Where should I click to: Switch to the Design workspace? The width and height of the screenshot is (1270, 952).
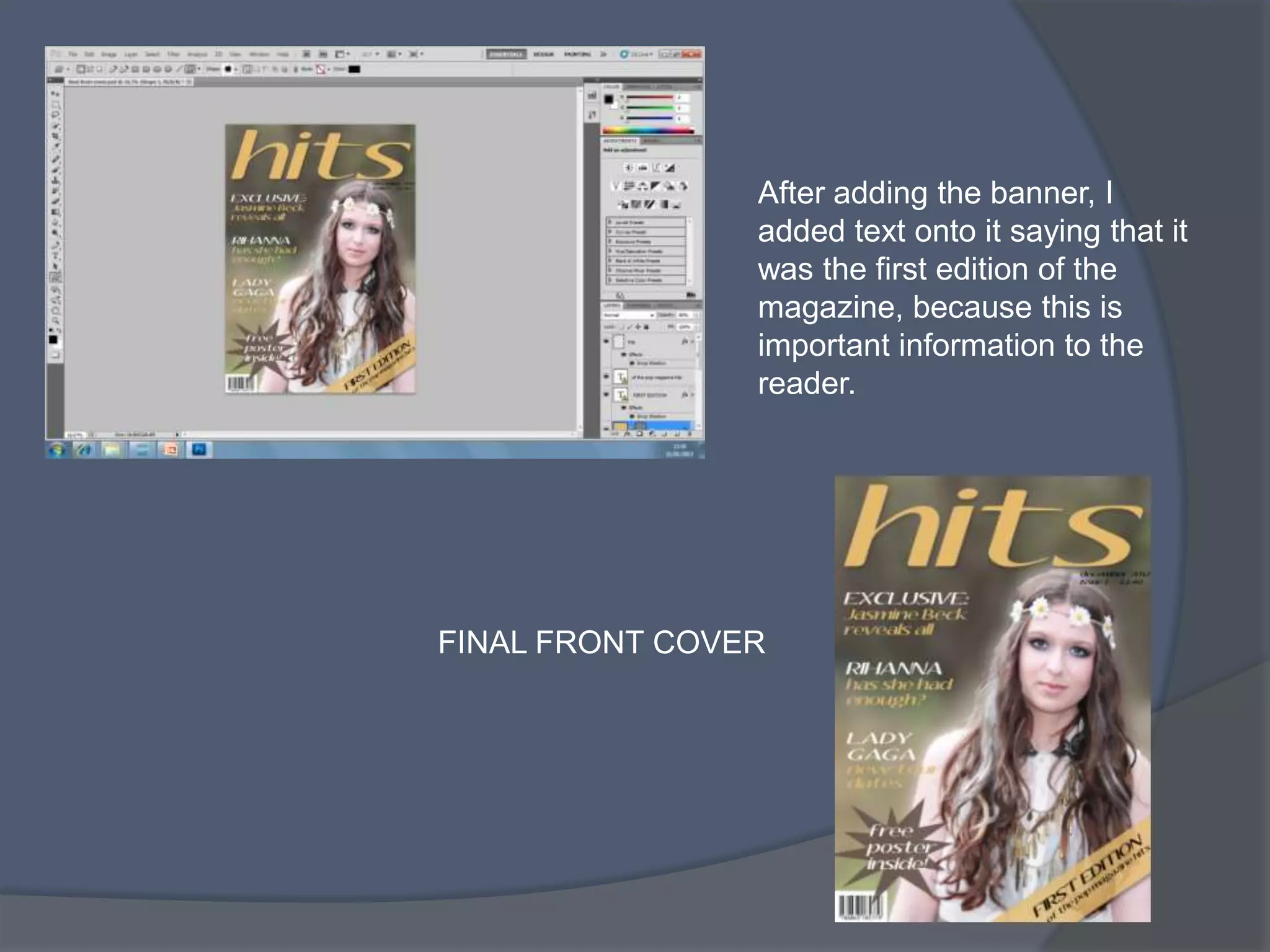543,55
